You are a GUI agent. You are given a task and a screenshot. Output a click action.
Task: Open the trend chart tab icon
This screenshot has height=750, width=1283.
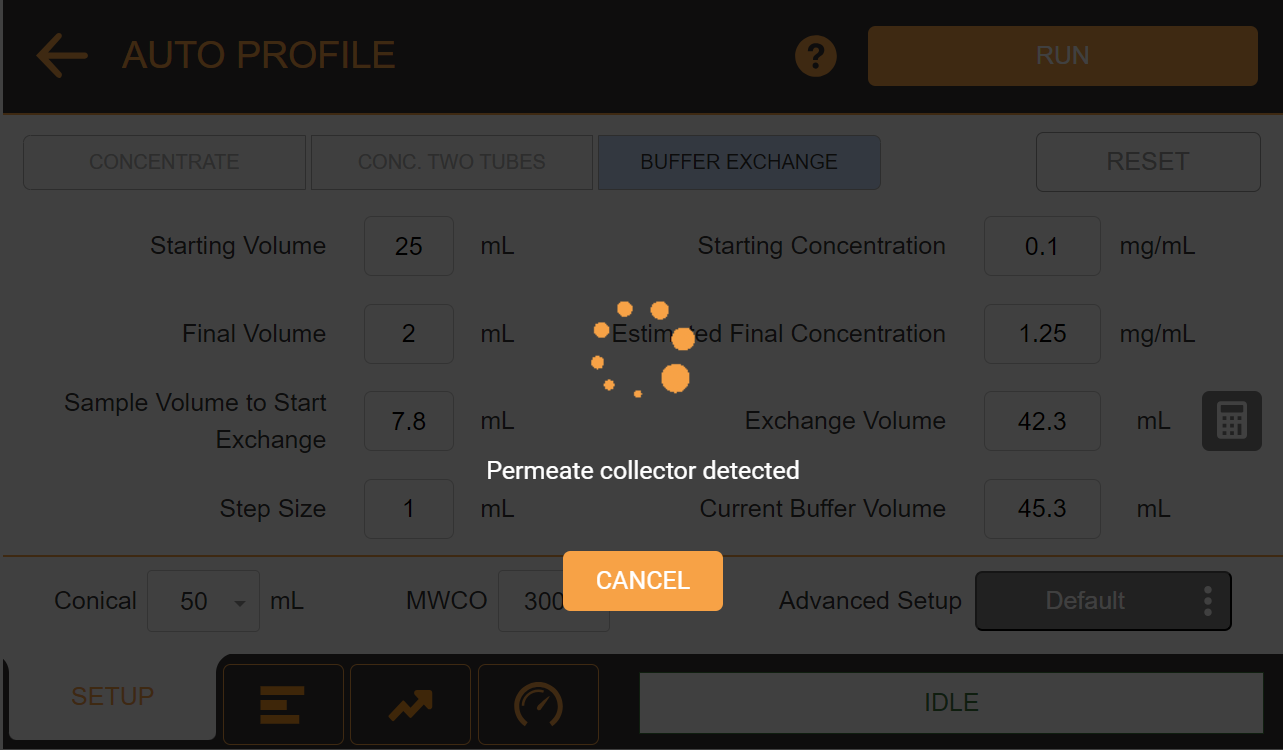coord(410,704)
